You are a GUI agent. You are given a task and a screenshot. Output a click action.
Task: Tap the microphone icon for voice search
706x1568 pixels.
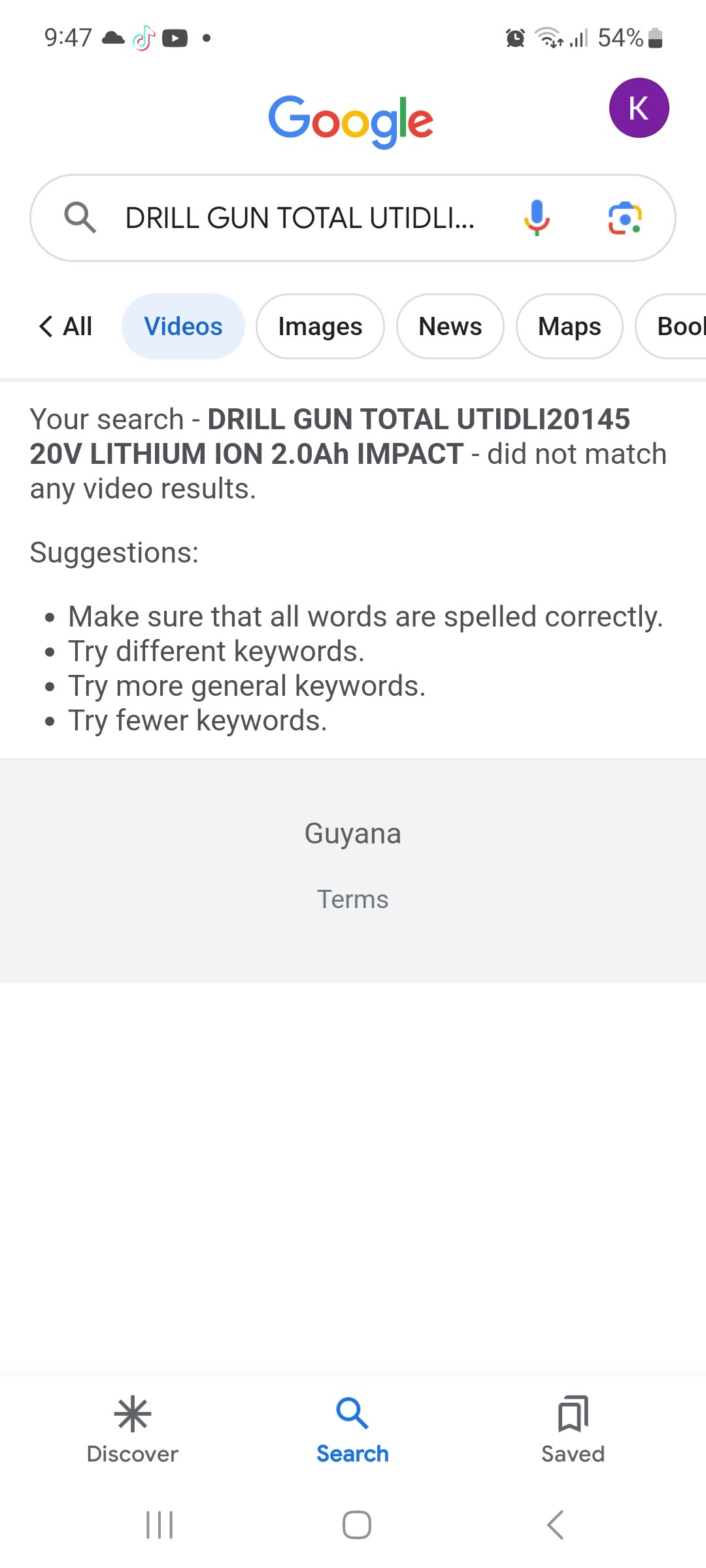tap(536, 218)
